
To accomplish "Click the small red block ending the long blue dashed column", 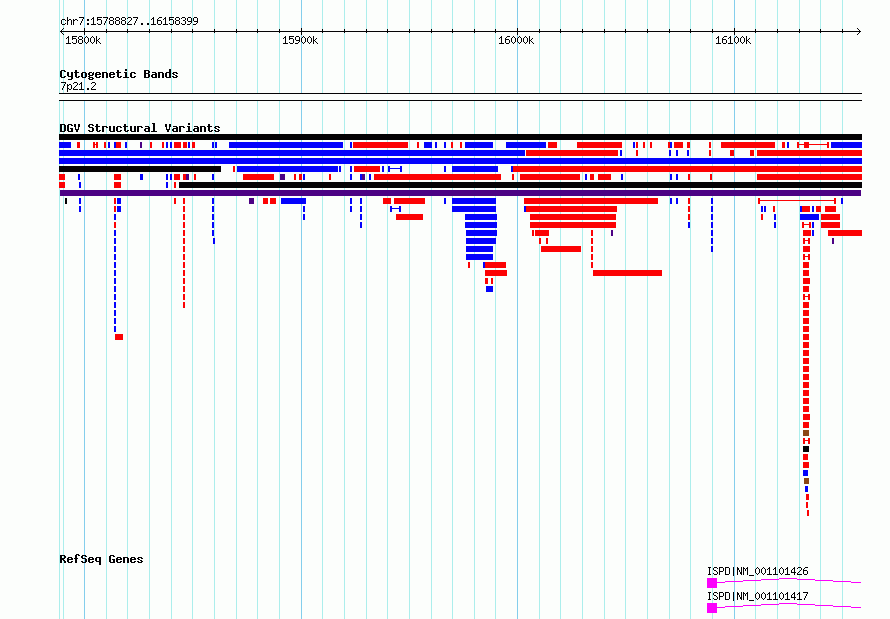I will [x=119, y=337].
